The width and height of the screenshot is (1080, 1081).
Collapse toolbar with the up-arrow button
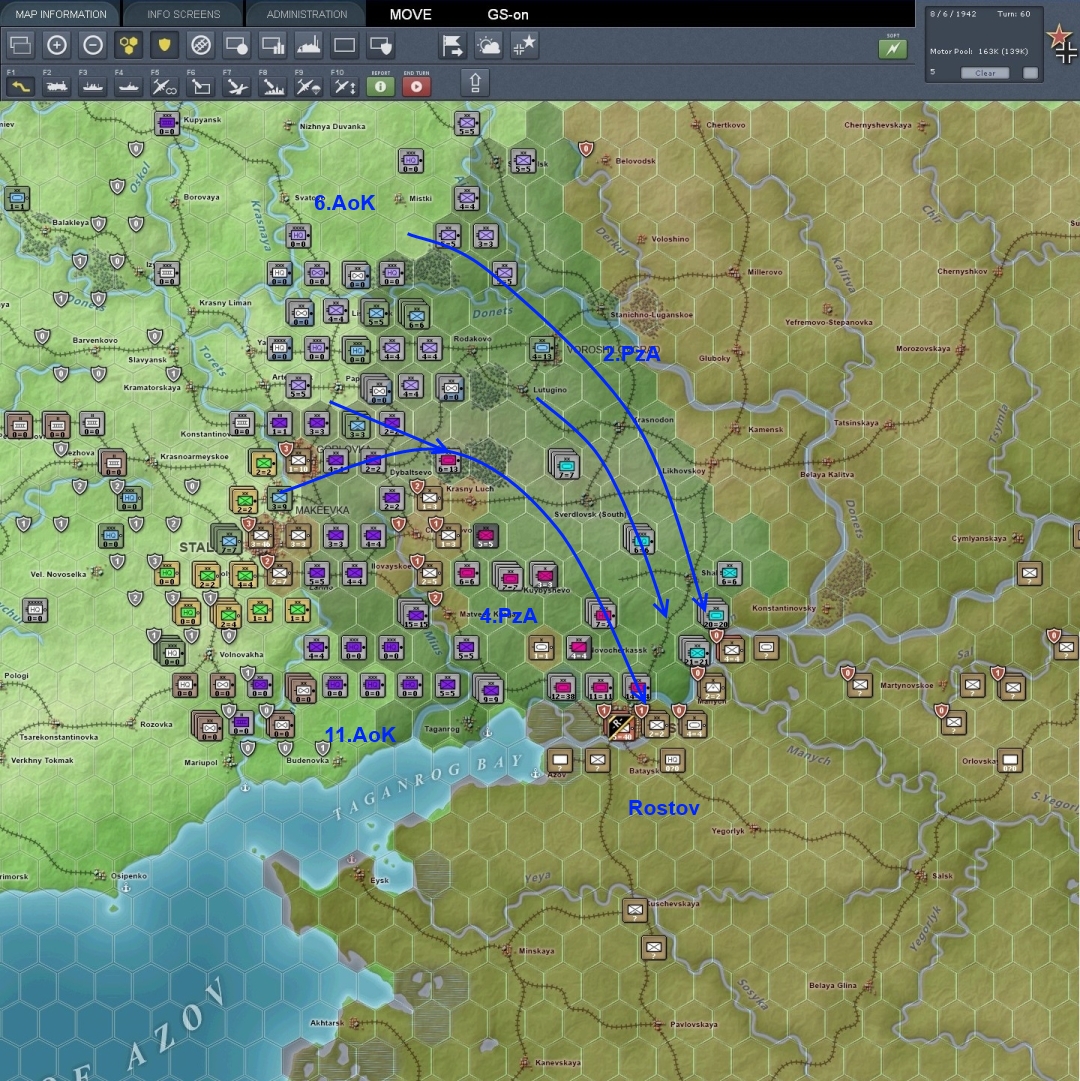476,83
